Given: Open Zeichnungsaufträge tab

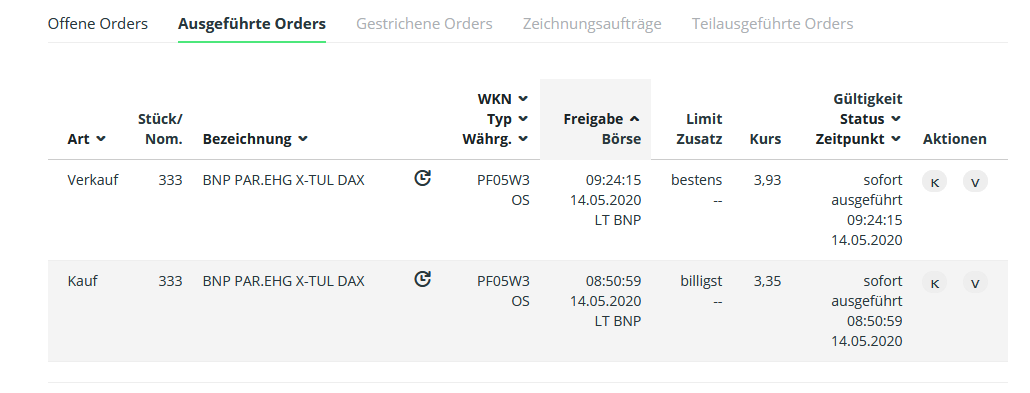Looking at the screenshot, I should (592, 24).
